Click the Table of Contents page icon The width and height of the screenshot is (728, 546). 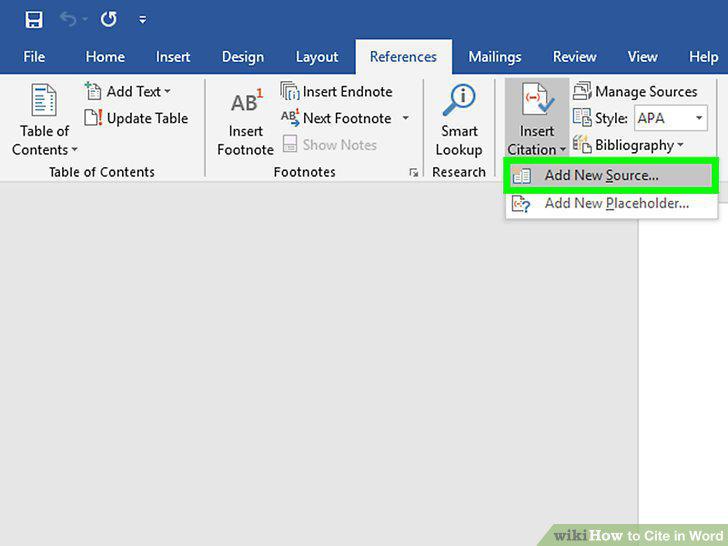[x=44, y=100]
